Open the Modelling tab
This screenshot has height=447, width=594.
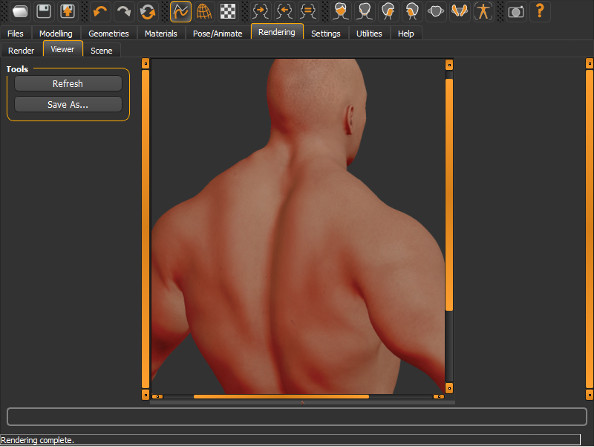pyautogui.click(x=56, y=33)
